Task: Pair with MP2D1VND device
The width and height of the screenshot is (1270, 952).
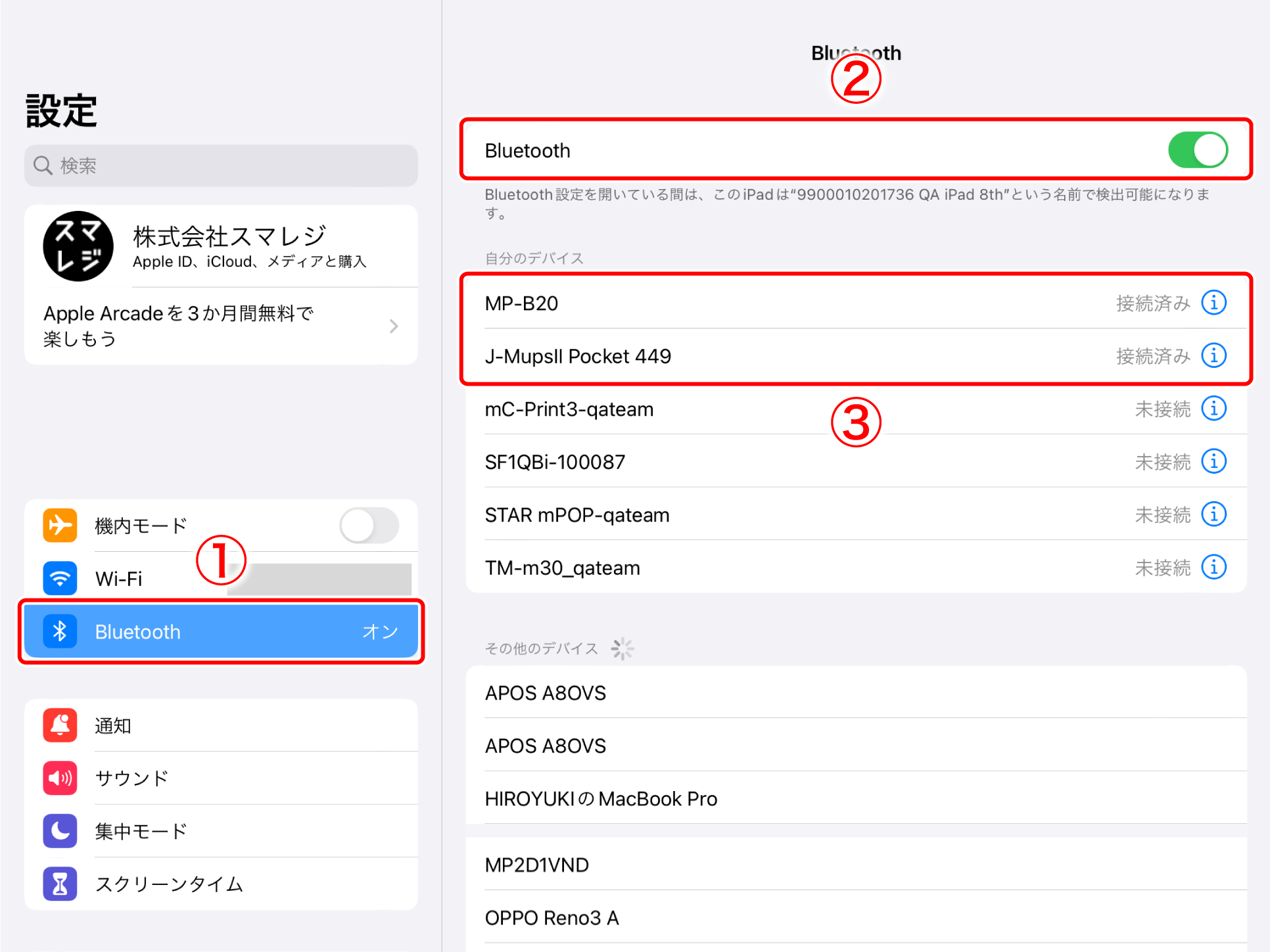Action: [856, 865]
